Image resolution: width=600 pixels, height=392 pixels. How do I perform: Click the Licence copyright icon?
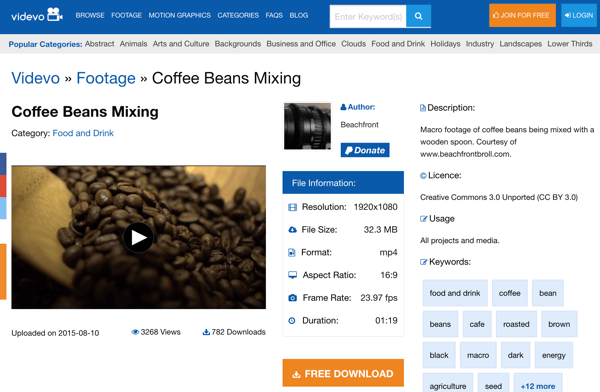click(423, 176)
